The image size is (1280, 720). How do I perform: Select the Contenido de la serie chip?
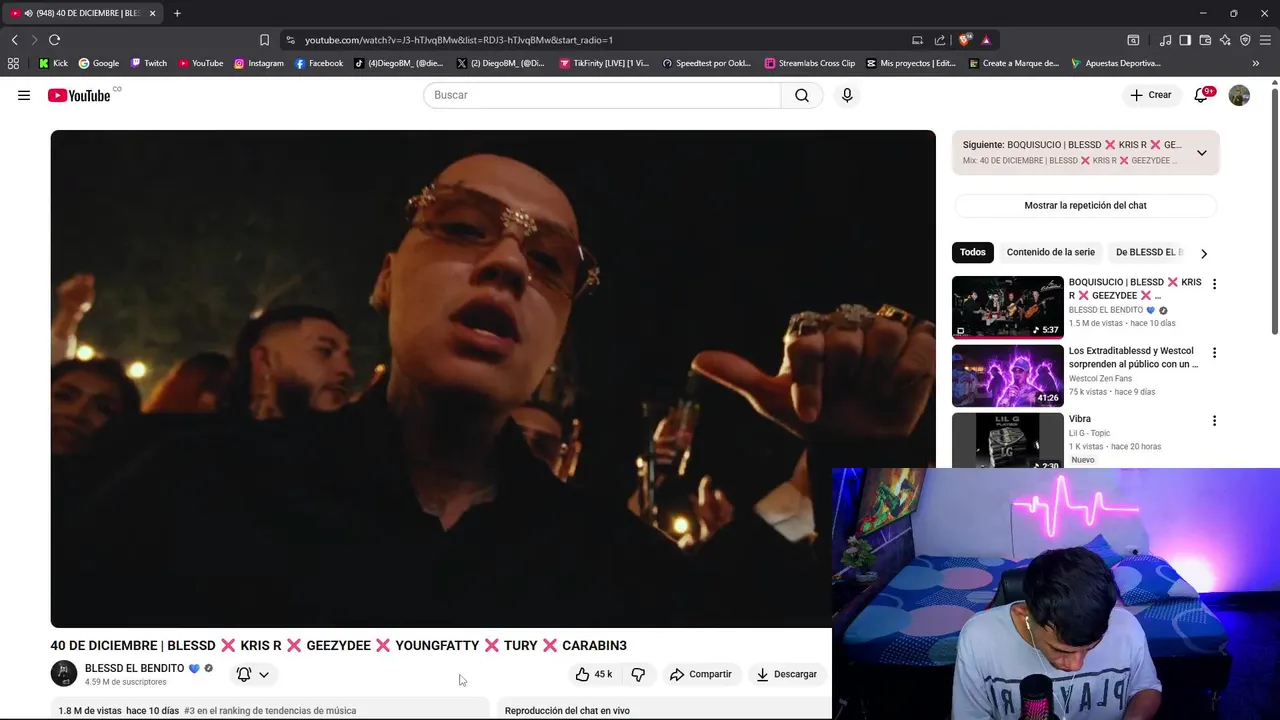coord(1051,252)
